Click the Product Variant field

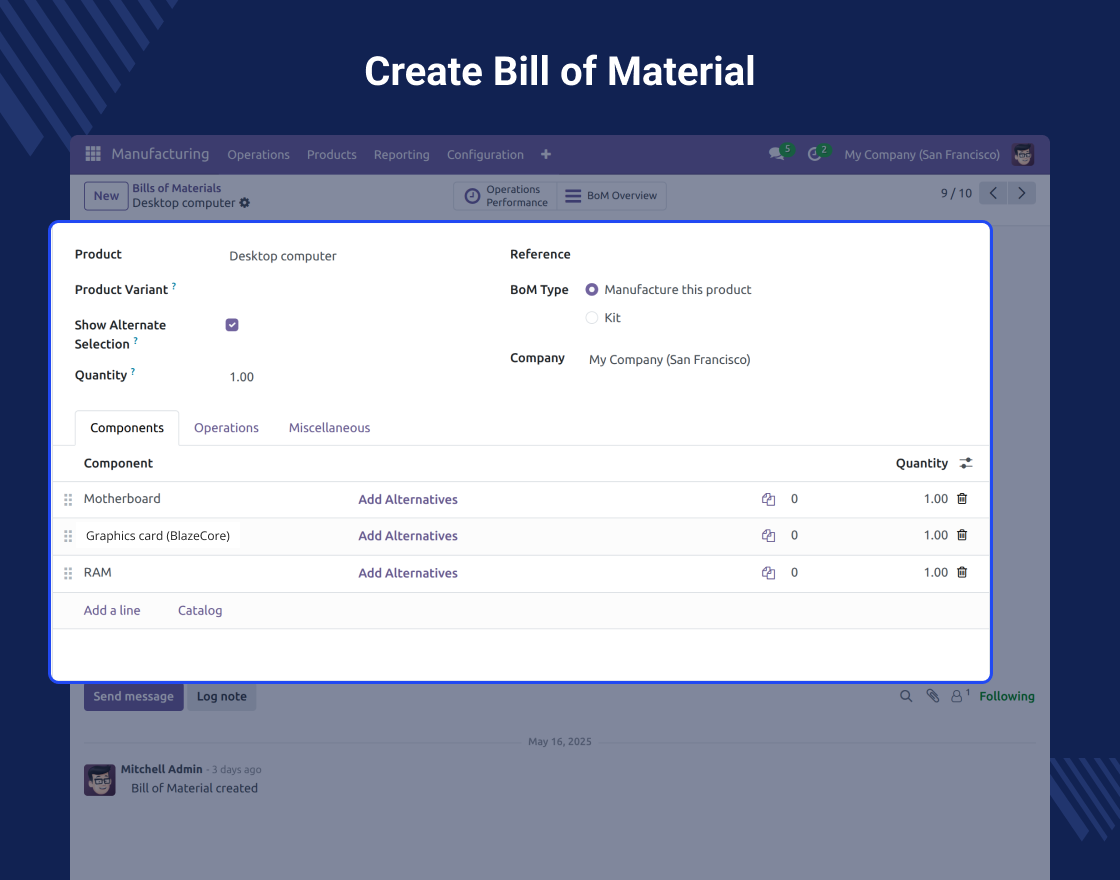(x=350, y=290)
